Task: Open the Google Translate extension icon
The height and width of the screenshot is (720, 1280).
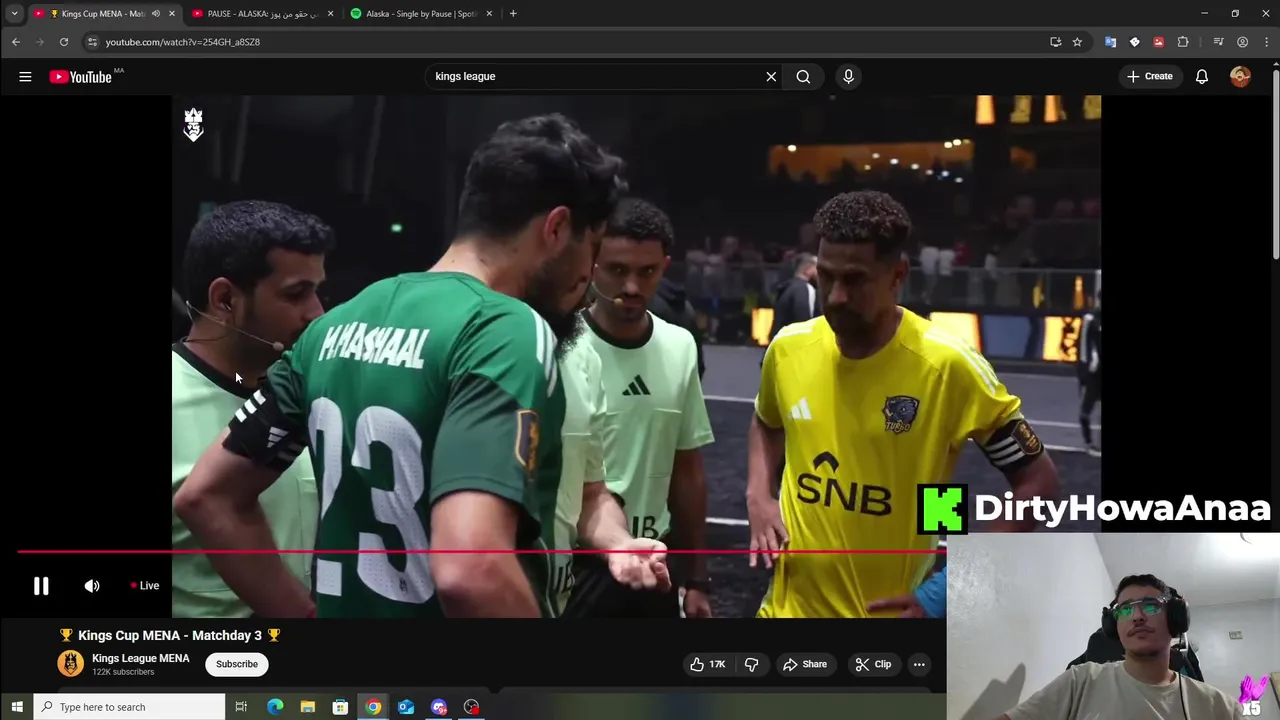Action: [1110, 42]
